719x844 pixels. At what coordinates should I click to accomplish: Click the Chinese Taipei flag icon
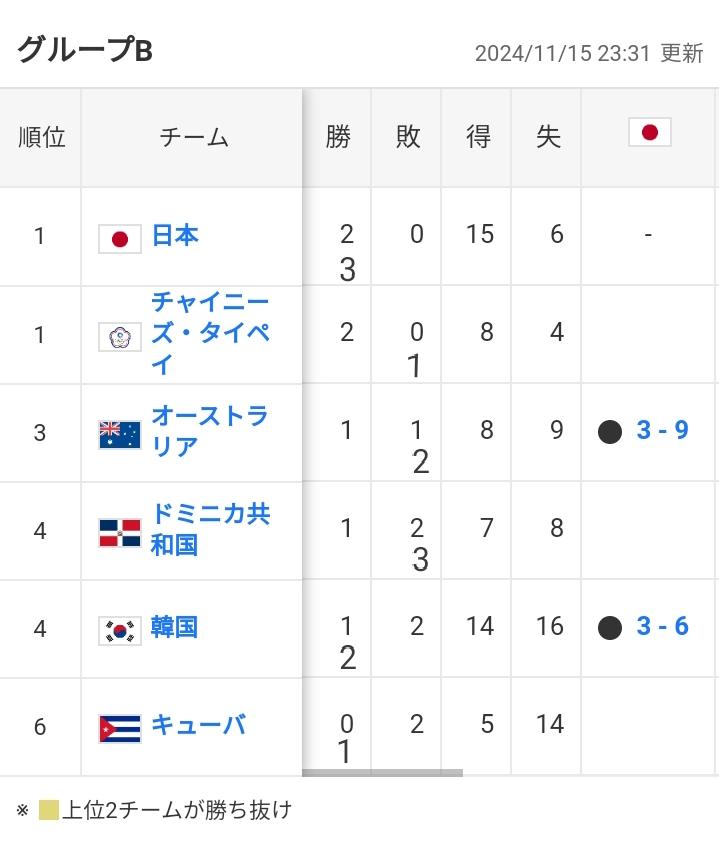[x=119, y=337]
